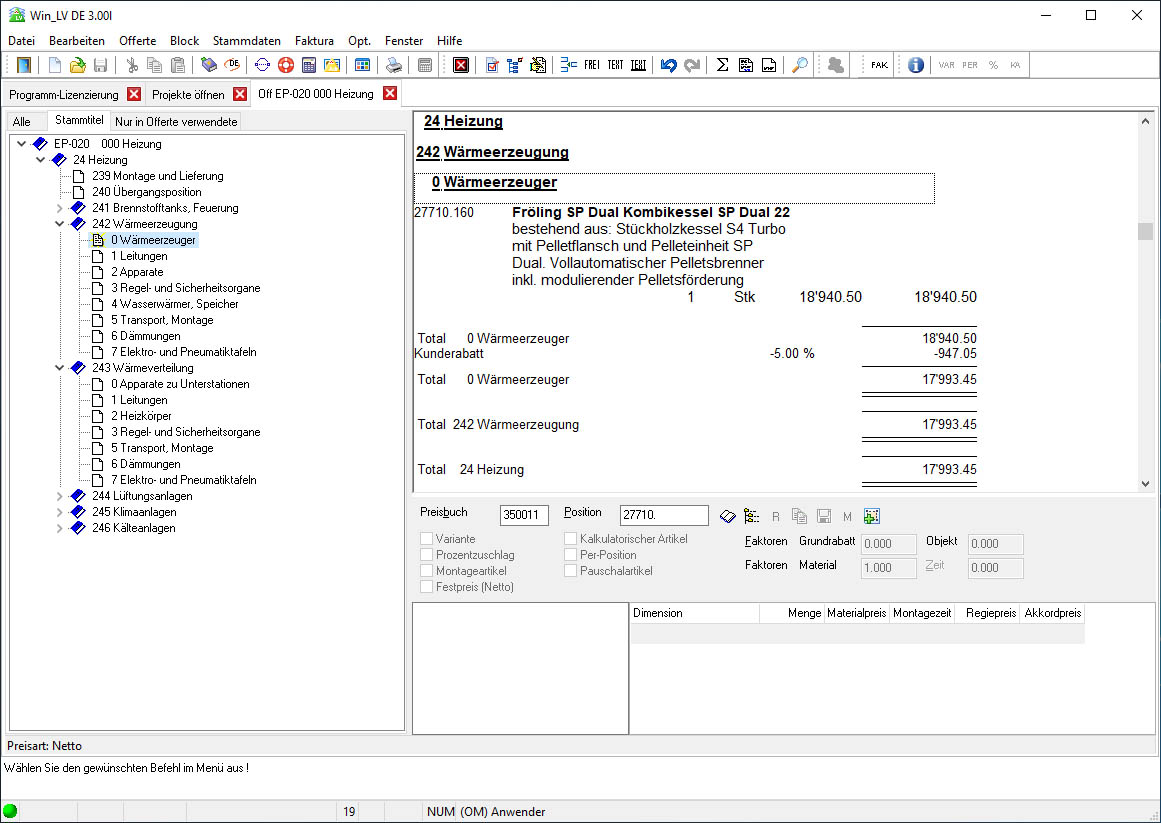This screenshot has width=1161, height=823.
Task: Click the blue book price book toolbar icon
Action: 209,65
